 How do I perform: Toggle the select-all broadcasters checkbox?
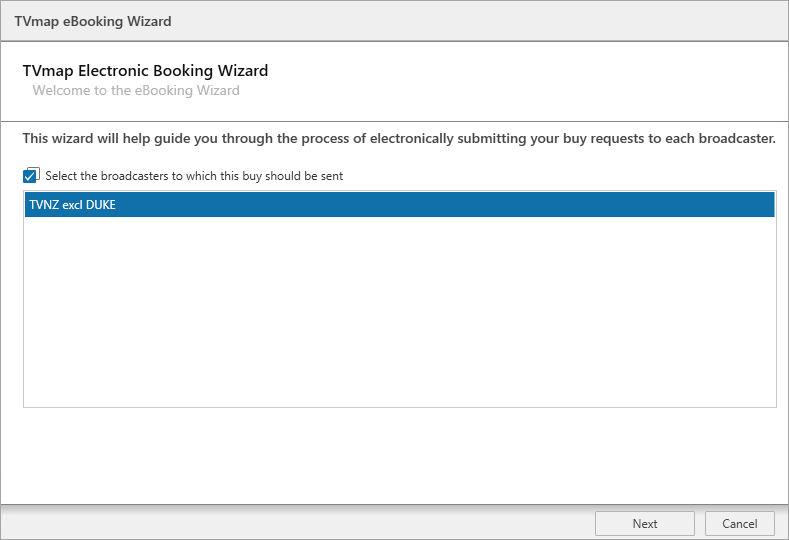click(30, 176)
